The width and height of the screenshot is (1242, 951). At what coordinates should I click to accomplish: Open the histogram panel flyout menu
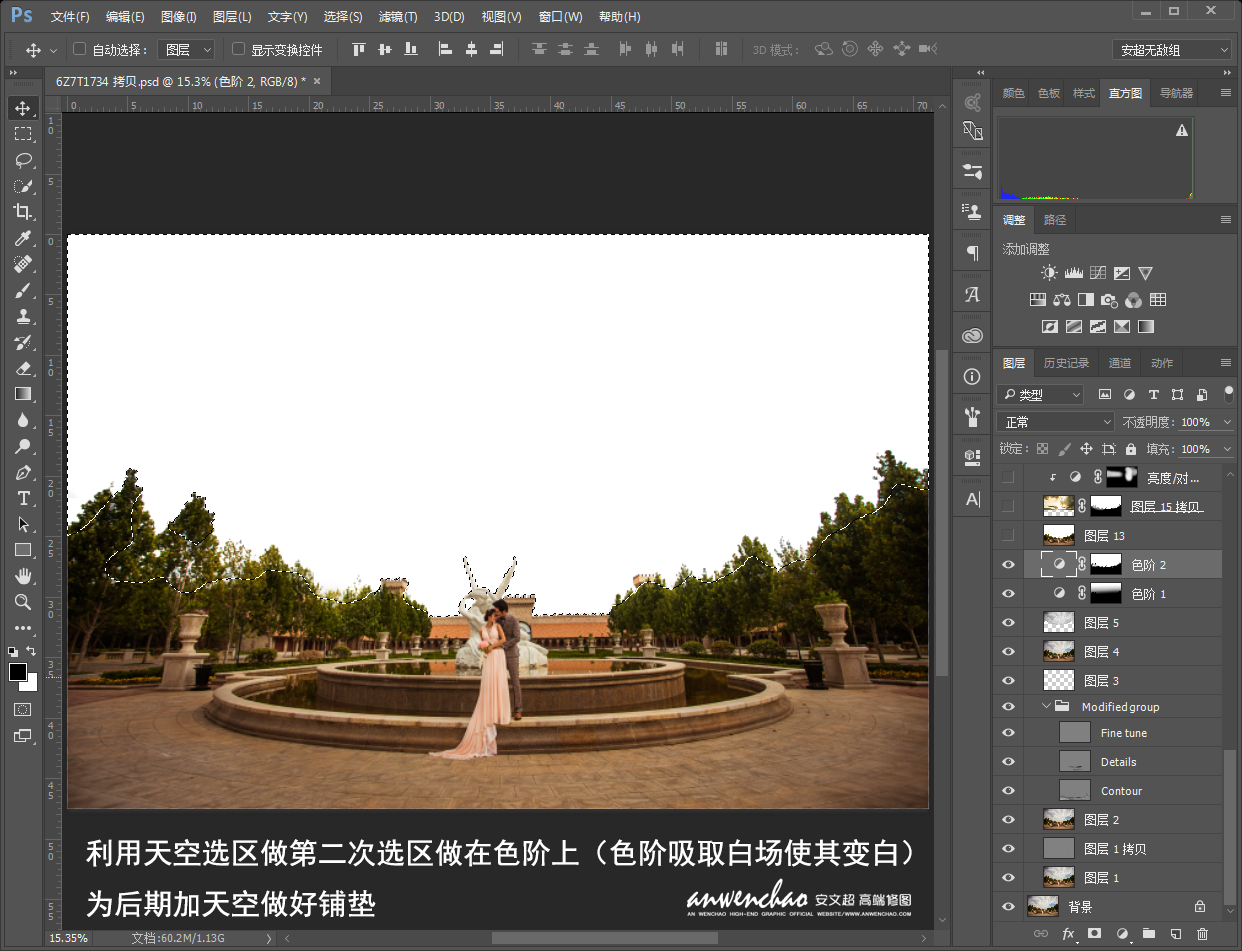[1226, 93]
